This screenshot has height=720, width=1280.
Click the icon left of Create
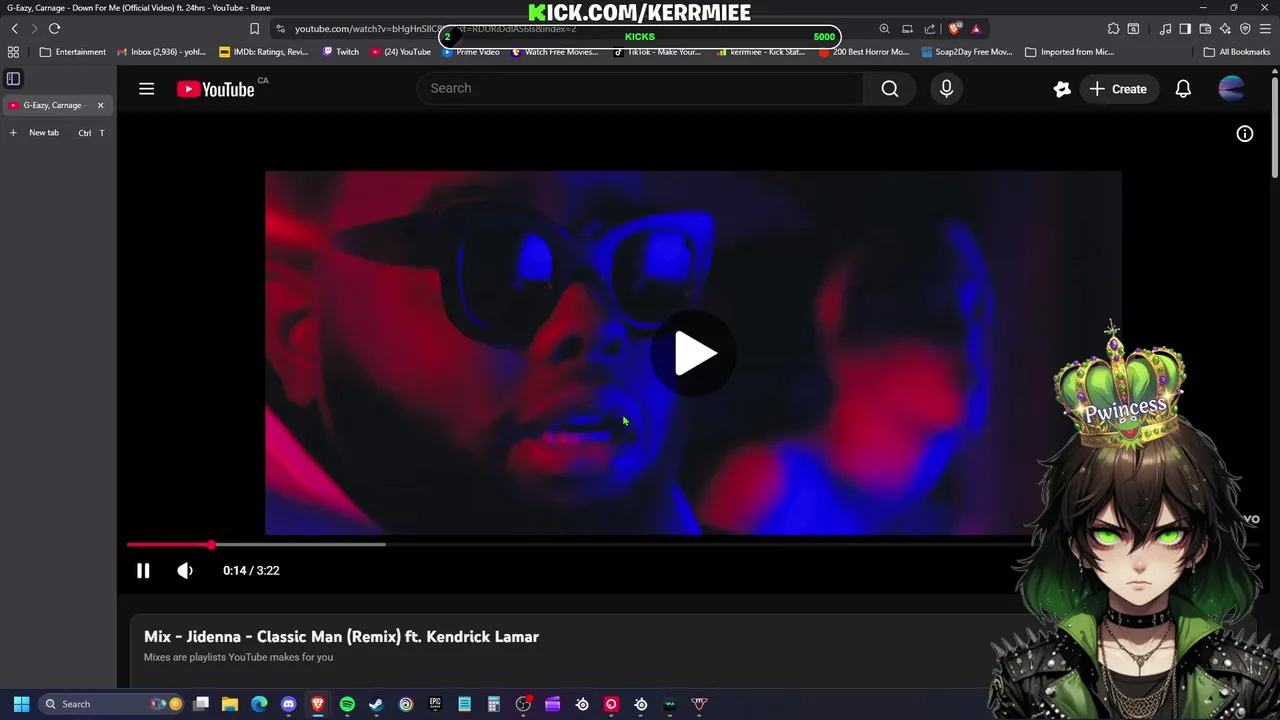(x=1062, y=89)
